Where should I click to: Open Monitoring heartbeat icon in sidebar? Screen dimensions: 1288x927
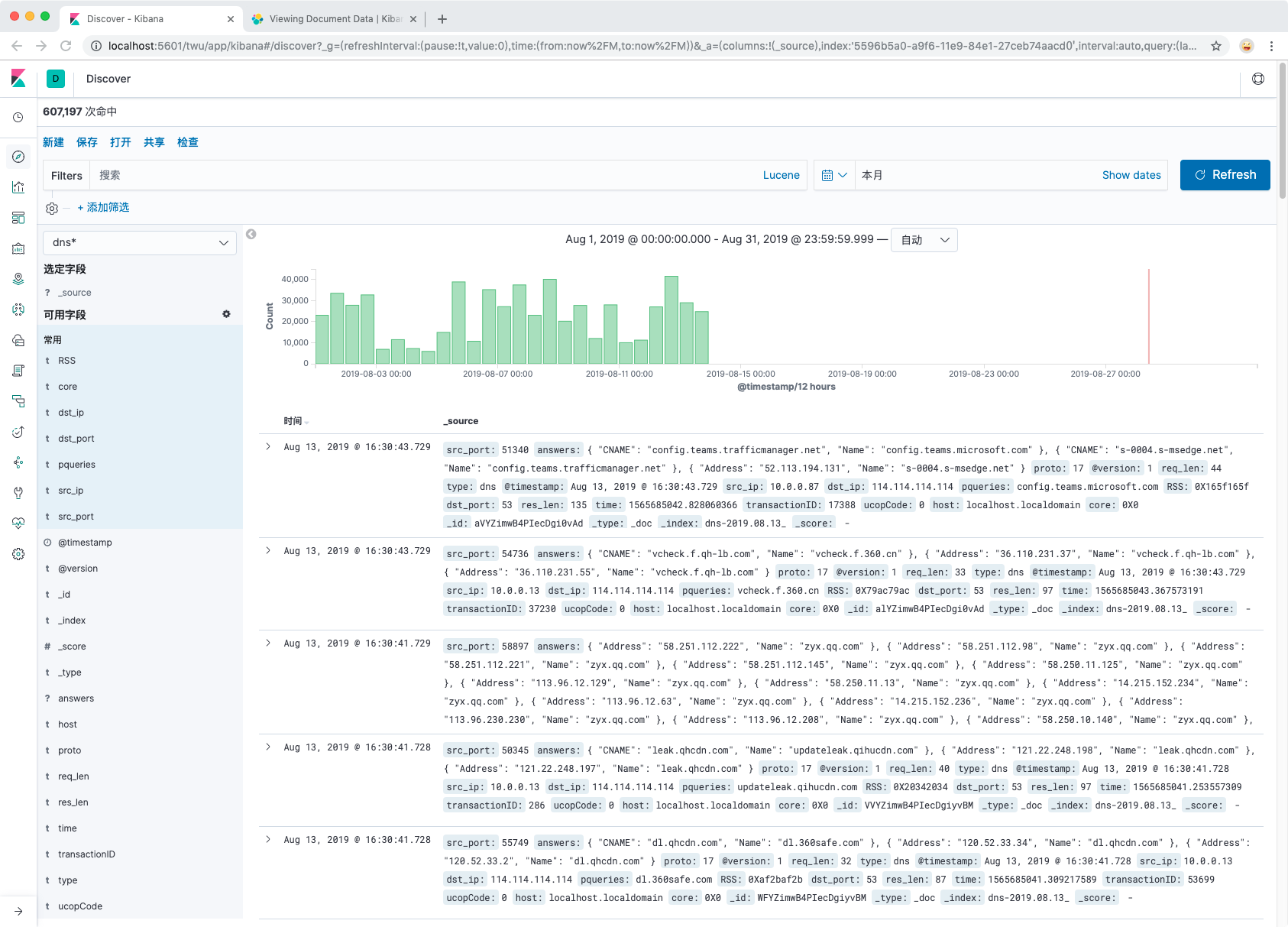pyautogui.click(x=18, y=523)
